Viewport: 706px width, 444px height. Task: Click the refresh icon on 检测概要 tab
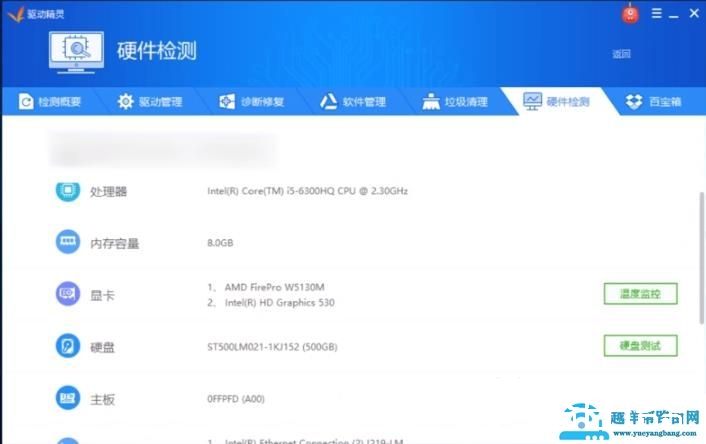pos(26,102)
